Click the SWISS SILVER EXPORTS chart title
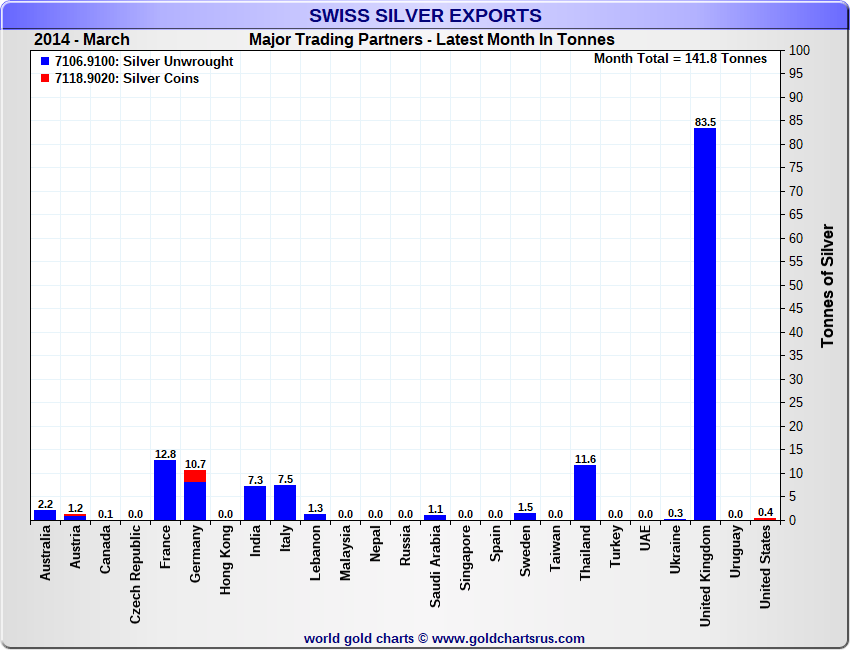 coord(425,16)
